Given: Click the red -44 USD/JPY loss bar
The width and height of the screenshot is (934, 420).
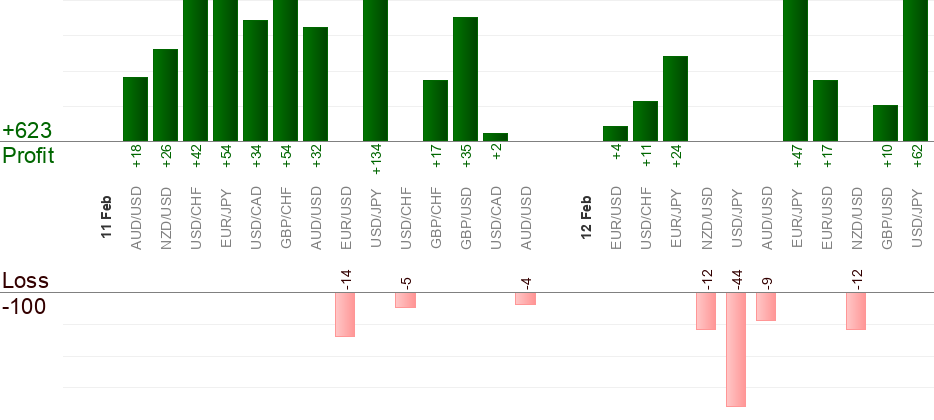Looking at the screenshot, I should click(x=736, y=349).
